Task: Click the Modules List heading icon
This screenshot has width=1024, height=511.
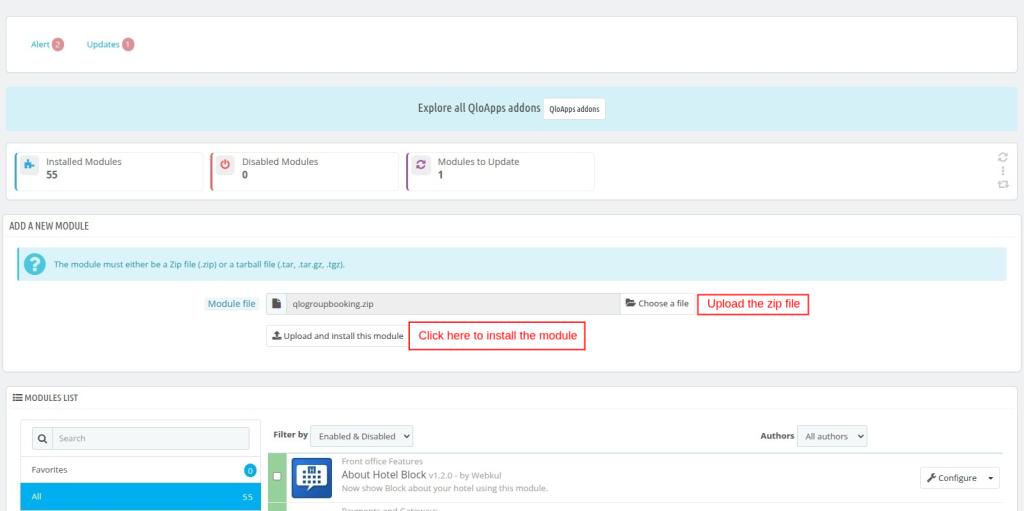Action: point(18,397)
